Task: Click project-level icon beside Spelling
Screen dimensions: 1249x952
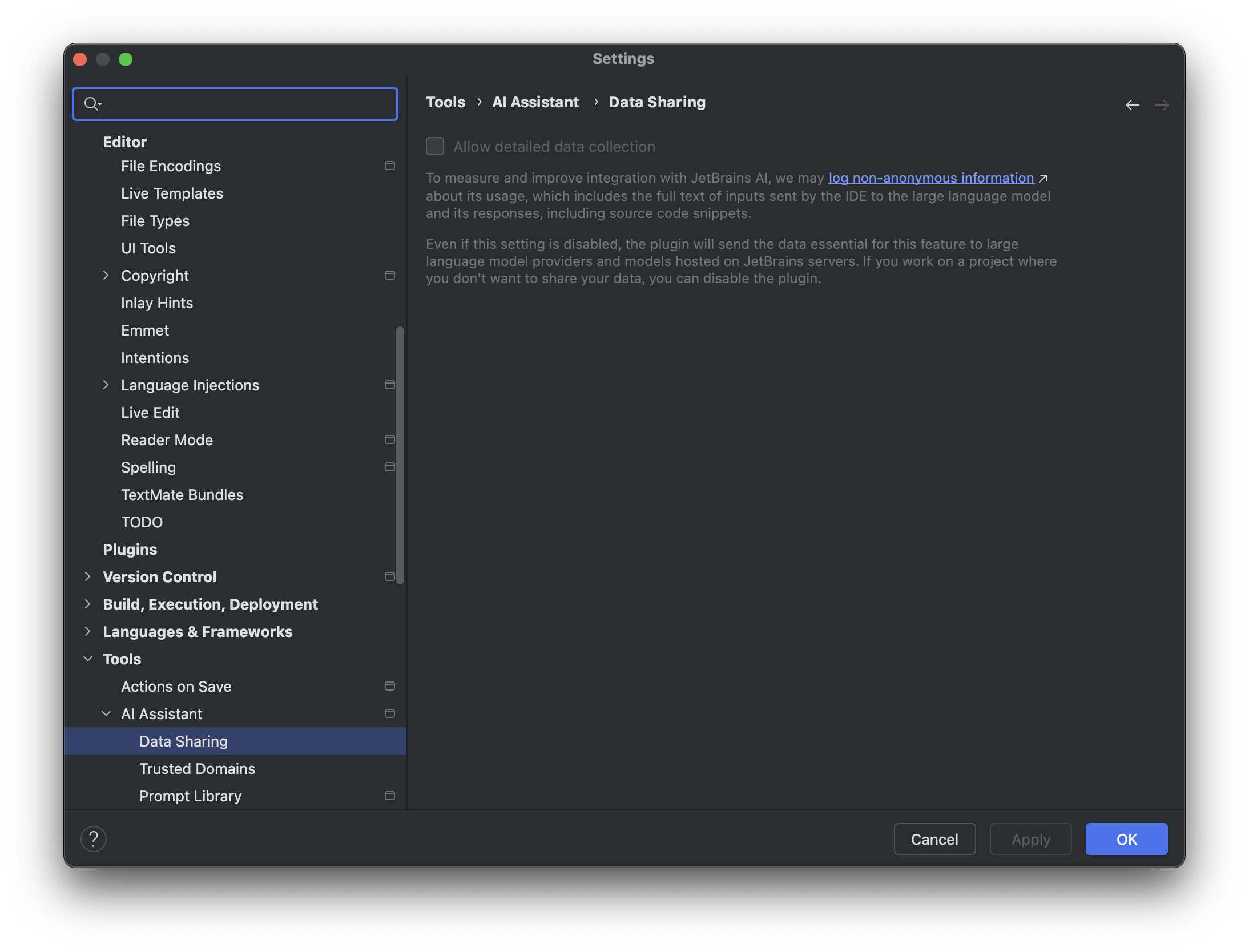Action: pos(390,467)
